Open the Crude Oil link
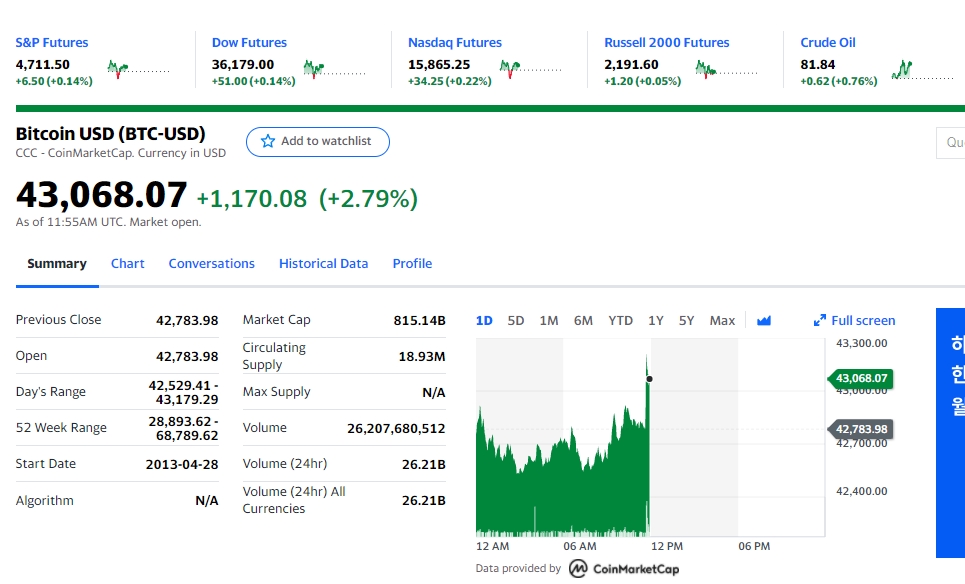The width and height of the screenshot is (965, 584). 828,42
